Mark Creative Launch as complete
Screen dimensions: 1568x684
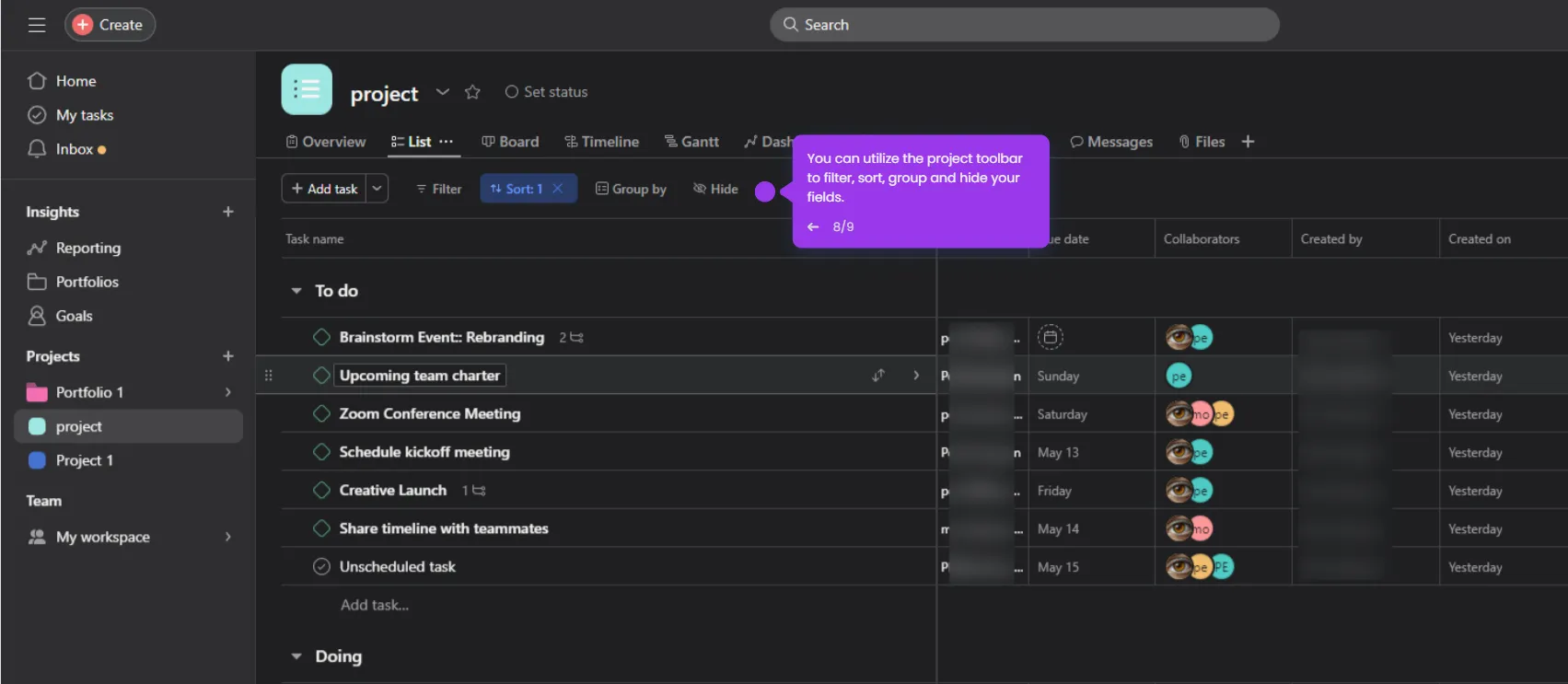pos(321,491)
